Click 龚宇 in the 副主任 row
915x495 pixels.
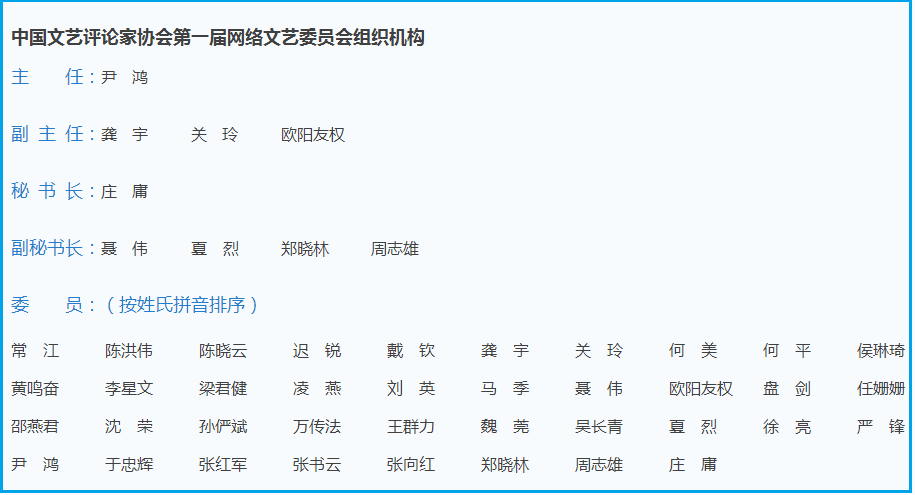tap(124, 134)
